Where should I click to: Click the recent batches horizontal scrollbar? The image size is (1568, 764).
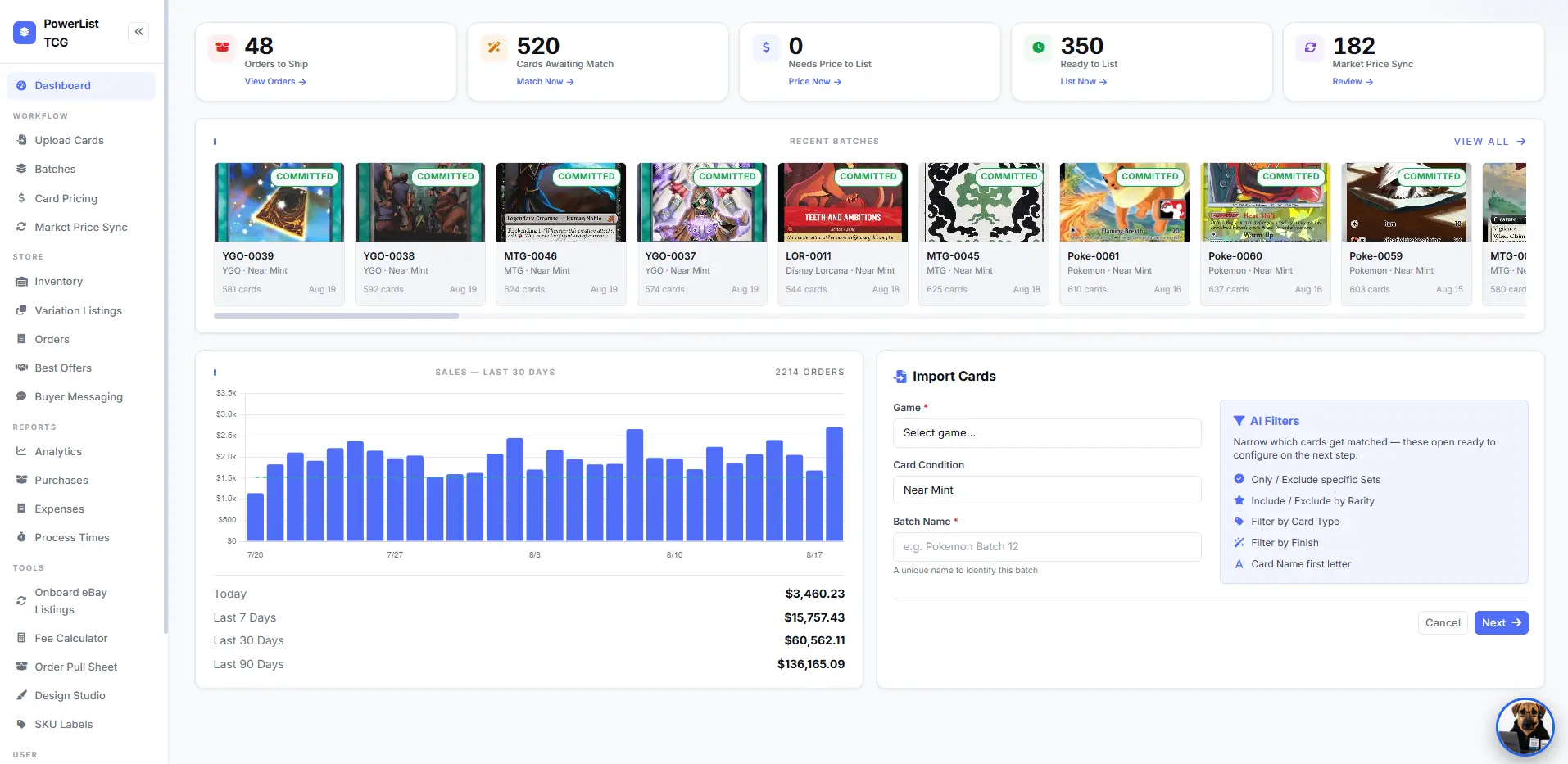pyautogui.click(x=336, y=315)
